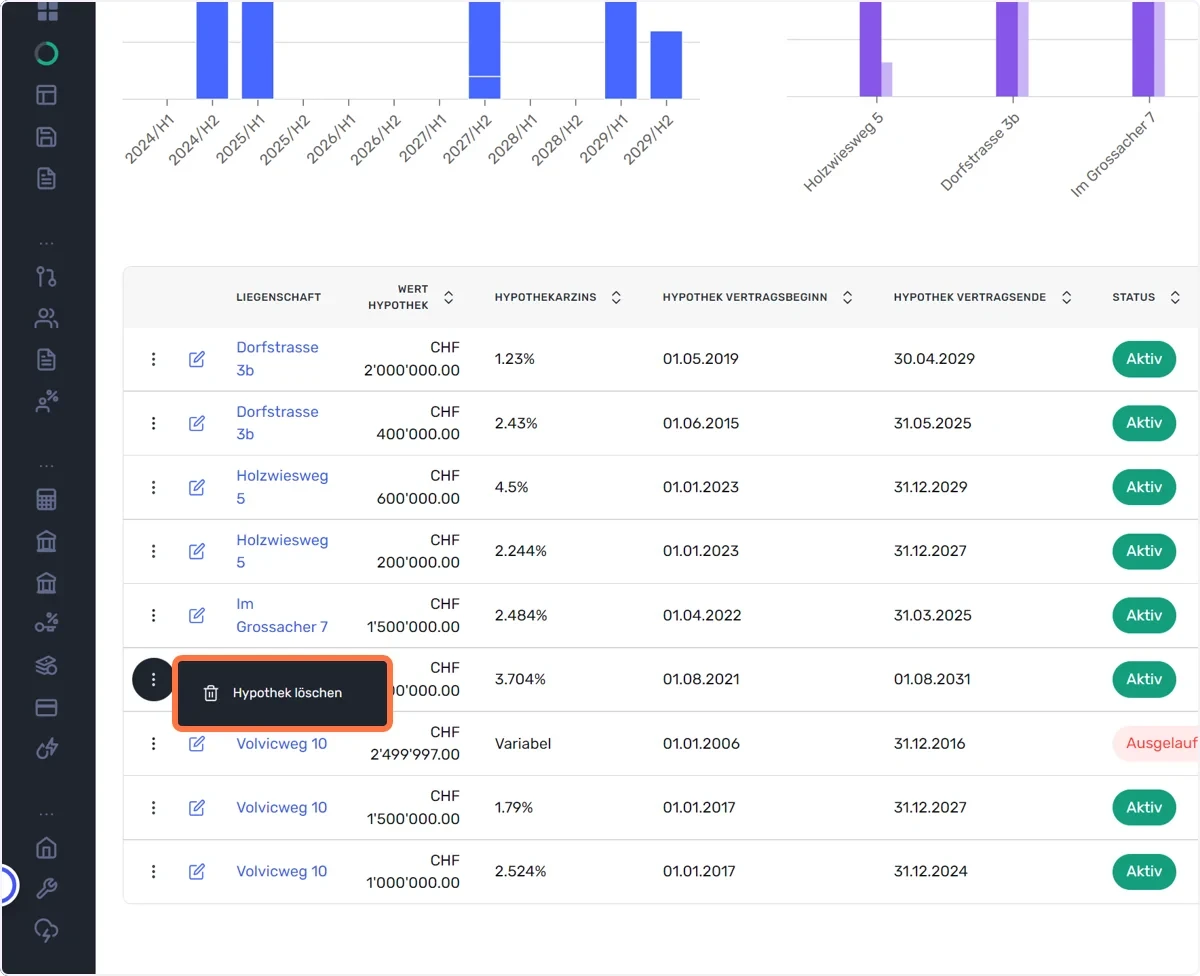
Task: Click the 3.704% interest rate cell
Action: tap(520, 679)
